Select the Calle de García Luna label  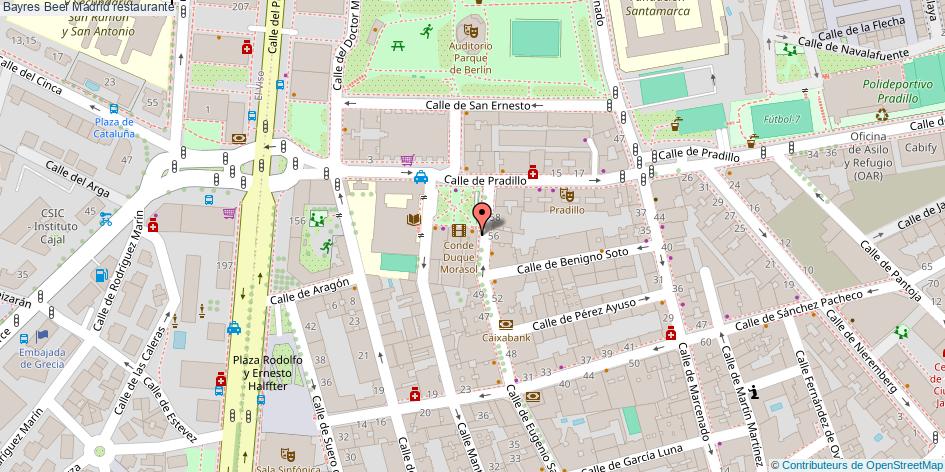click(x=633, y=459)
